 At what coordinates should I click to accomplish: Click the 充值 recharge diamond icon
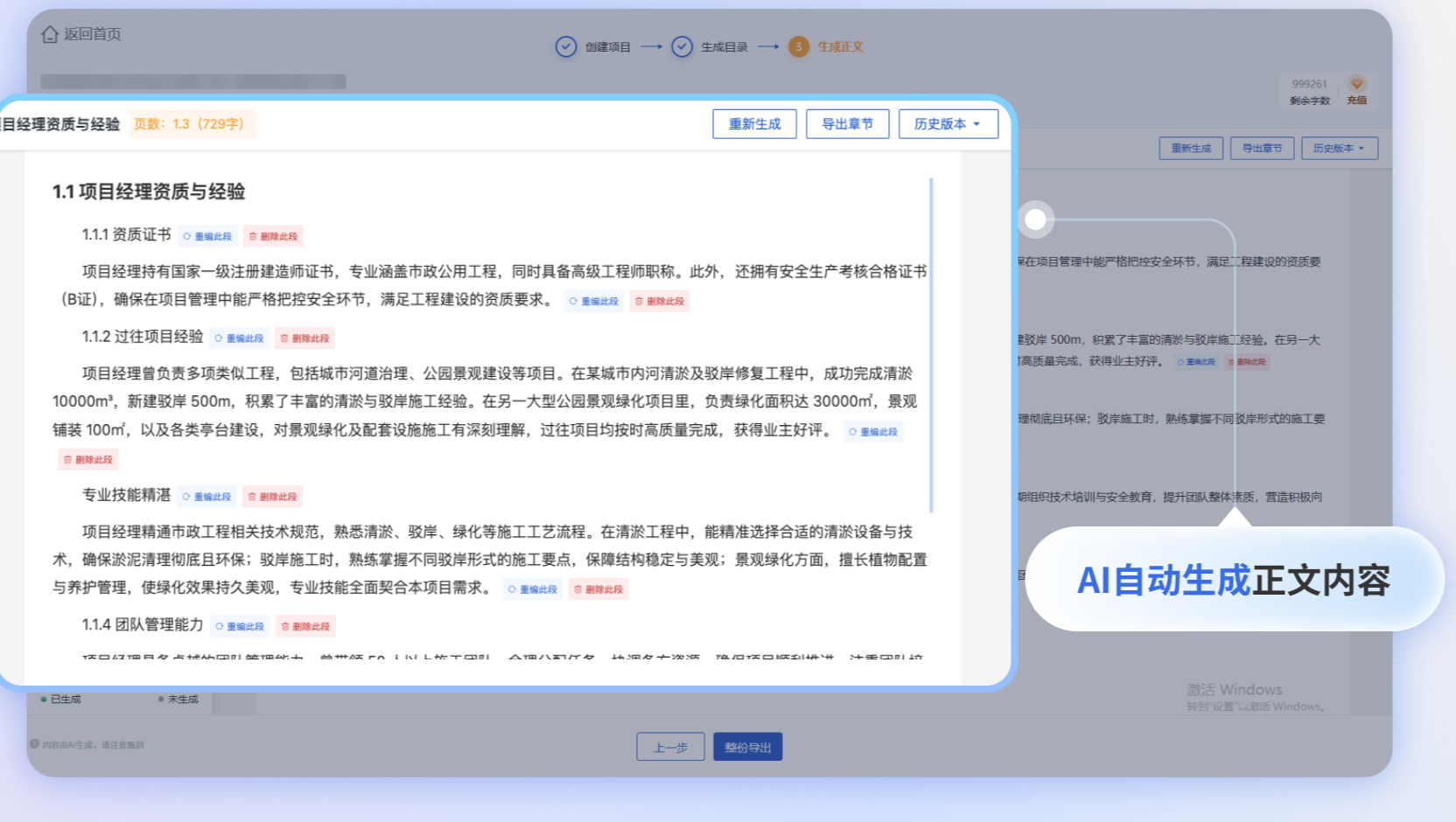[x=1356, y=84]
